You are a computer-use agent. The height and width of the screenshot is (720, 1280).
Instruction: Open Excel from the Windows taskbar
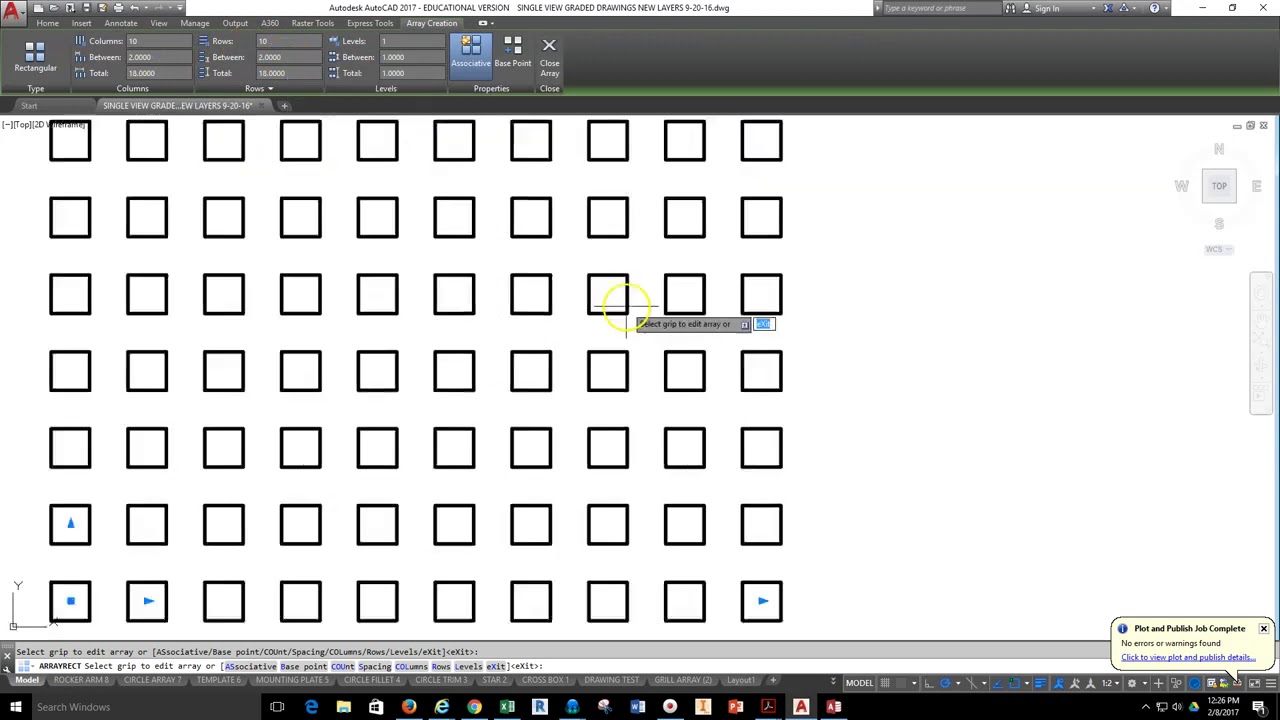tap(507, 707)
